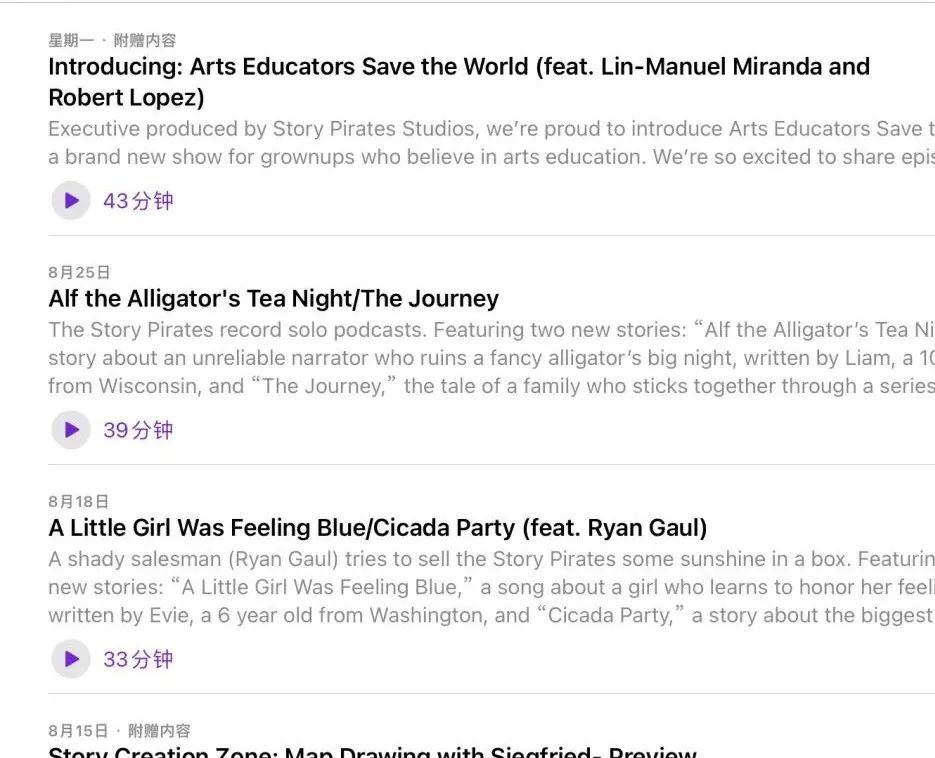Open A Little Girl Was Feeling Blue/Cicada Party title
This screenshot has height=758, width=935.
pos(377,528)
